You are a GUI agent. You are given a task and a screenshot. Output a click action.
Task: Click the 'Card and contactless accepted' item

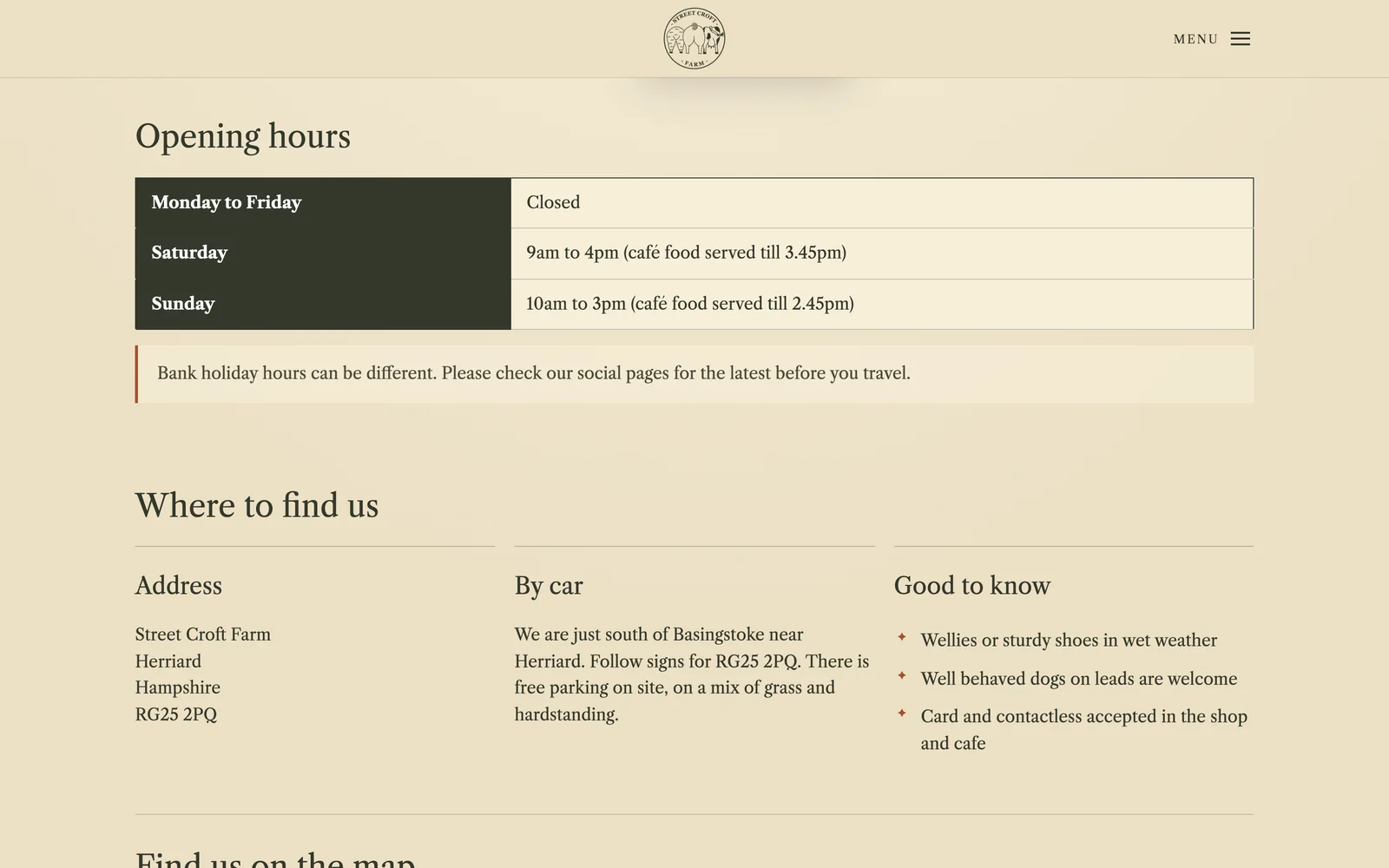[x=1084, y=730]
